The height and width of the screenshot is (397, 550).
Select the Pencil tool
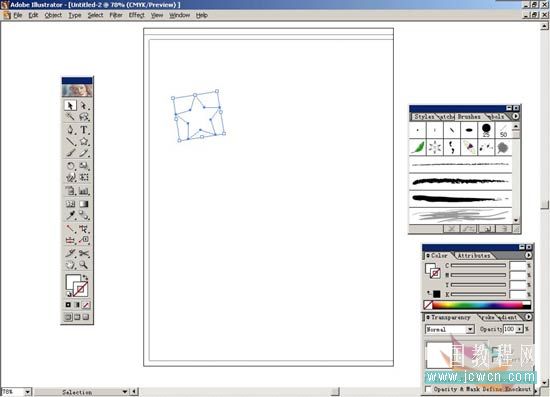[84, 153]
